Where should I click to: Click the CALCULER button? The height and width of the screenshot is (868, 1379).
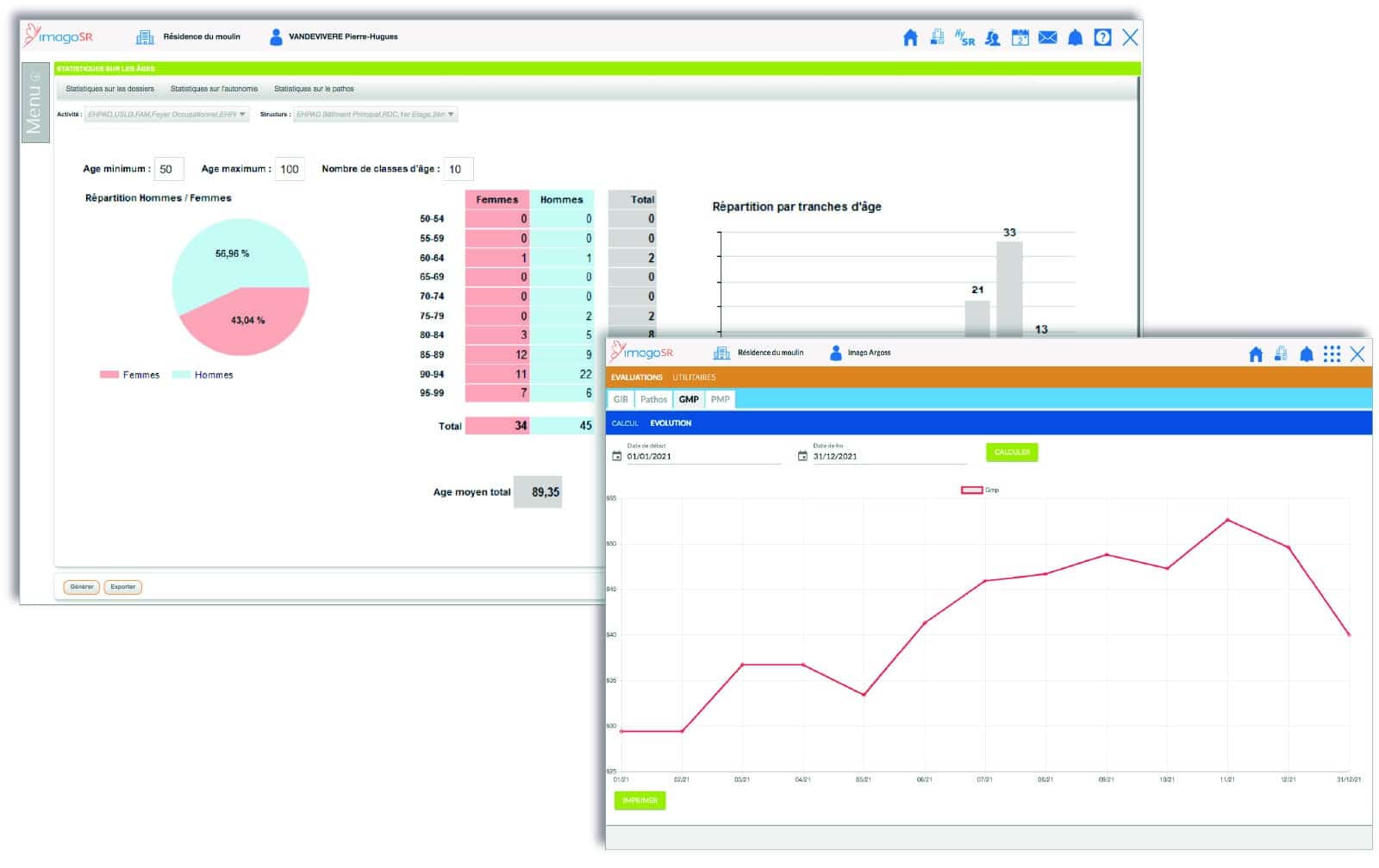[1012, 453]
